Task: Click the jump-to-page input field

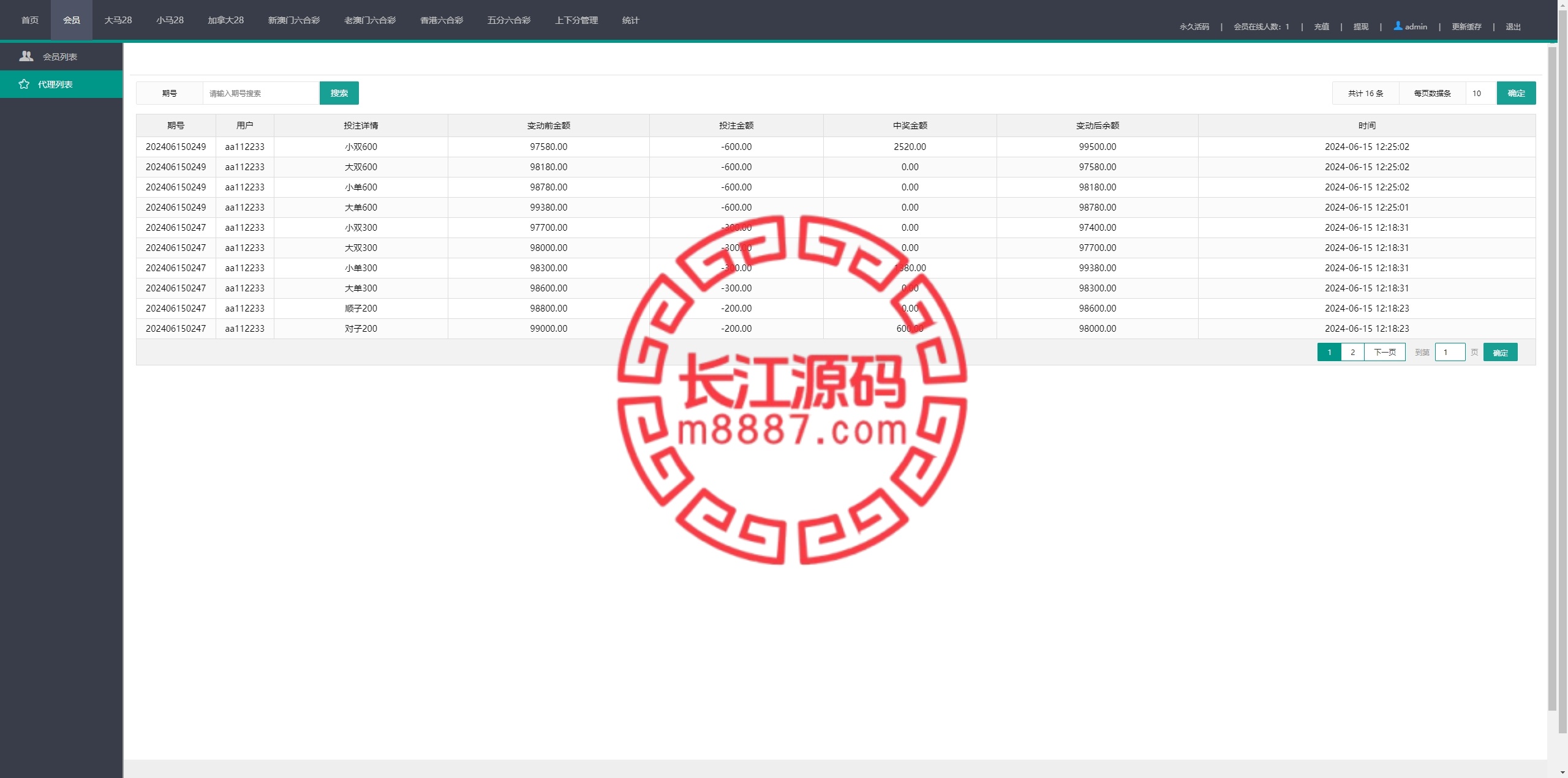Action: pos(1450,352)
